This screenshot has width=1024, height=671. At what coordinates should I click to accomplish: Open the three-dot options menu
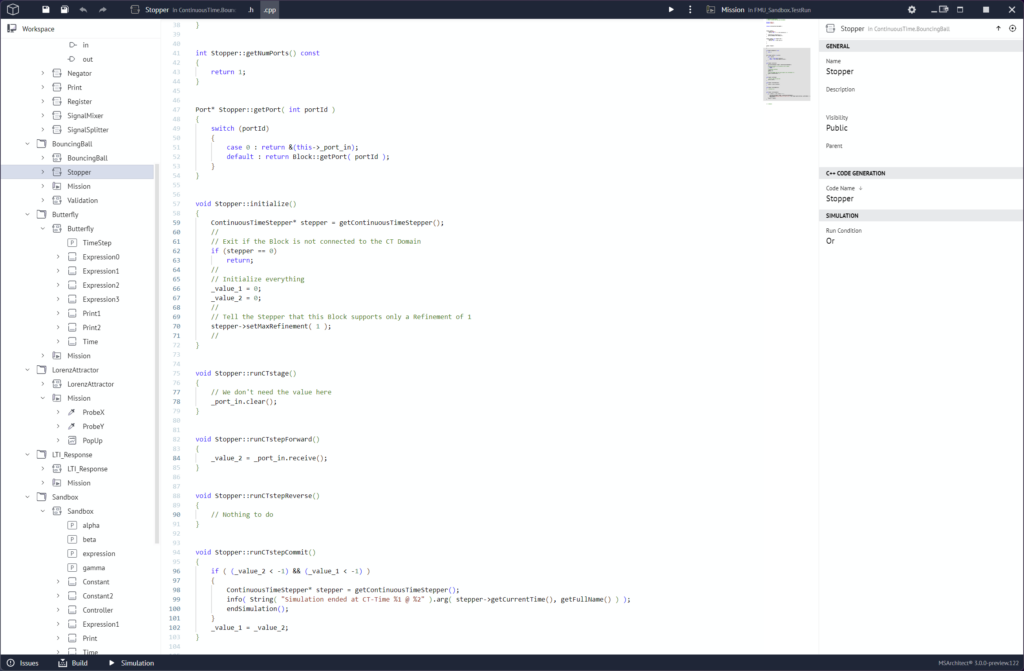(x=690, y=10)
